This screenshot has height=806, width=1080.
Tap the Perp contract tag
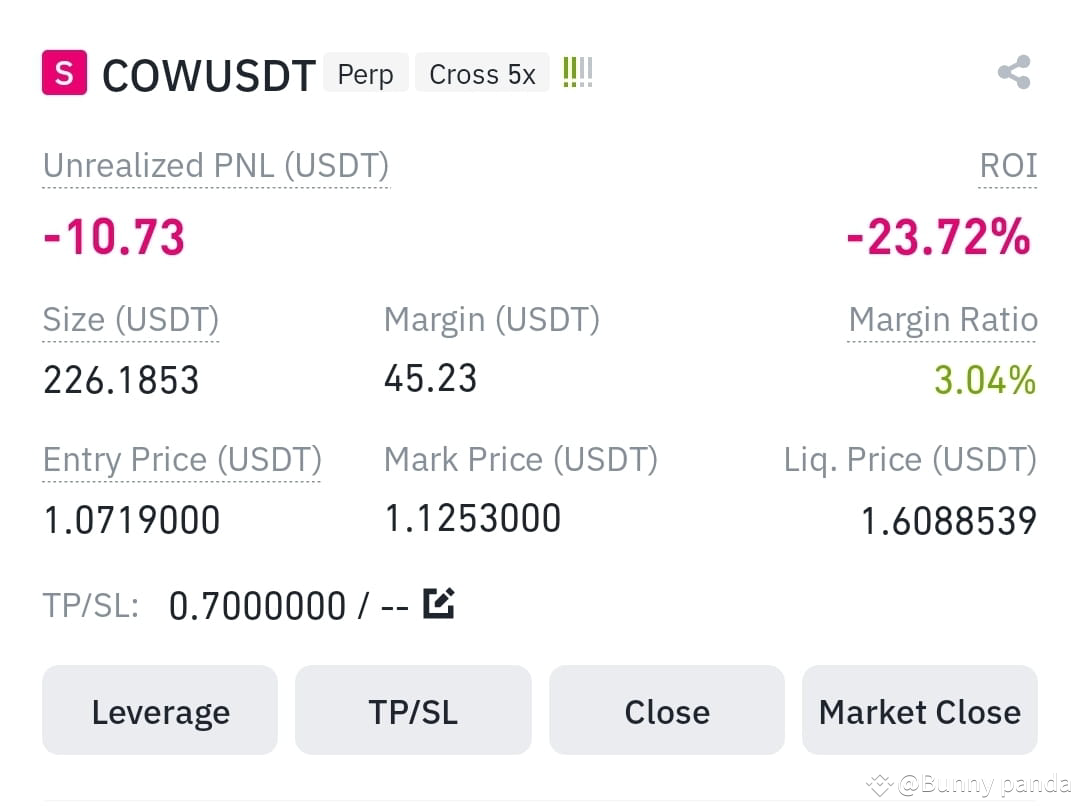(x=366, y=73)
